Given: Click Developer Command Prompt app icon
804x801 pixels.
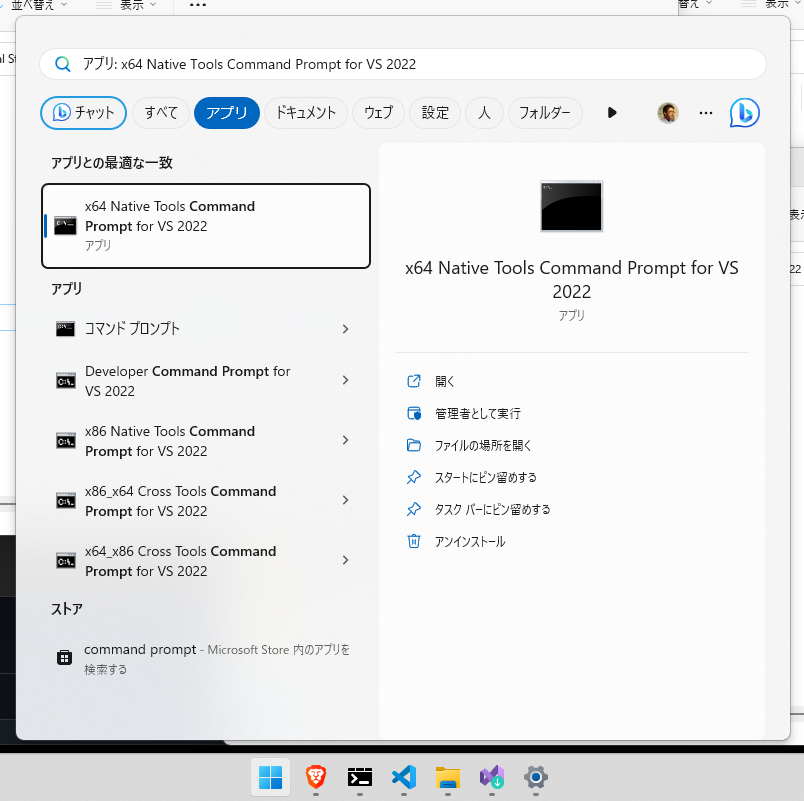Looking at the screenshot, I should click(66, 381).
